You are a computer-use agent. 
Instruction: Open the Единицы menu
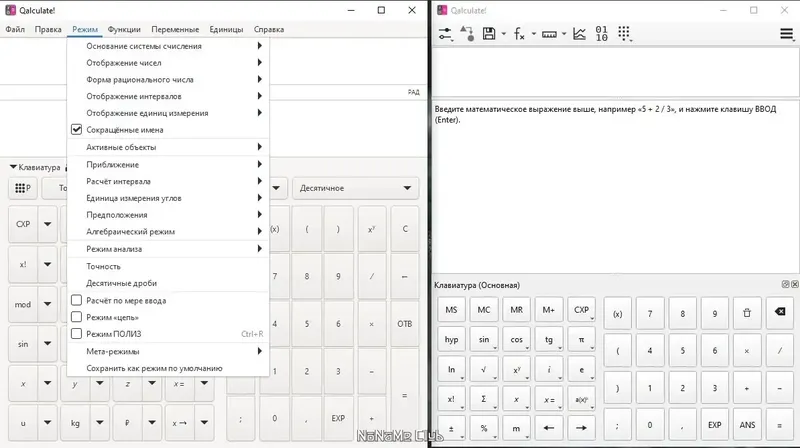226,29
